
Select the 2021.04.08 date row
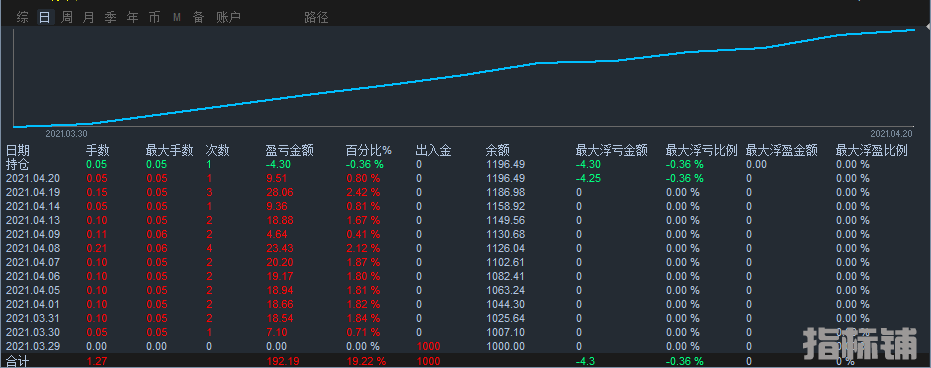(x=466, y=248)
